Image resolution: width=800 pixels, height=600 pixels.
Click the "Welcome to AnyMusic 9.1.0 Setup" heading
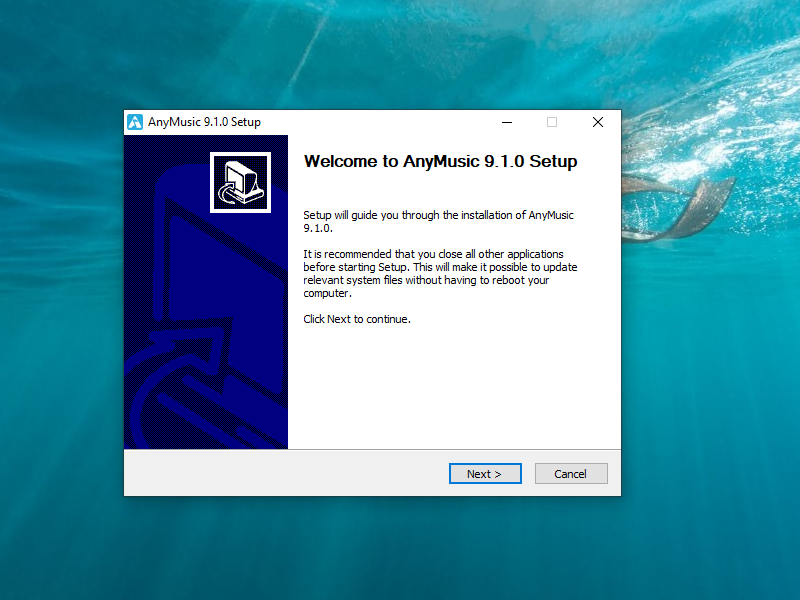(x=440, y=161)
